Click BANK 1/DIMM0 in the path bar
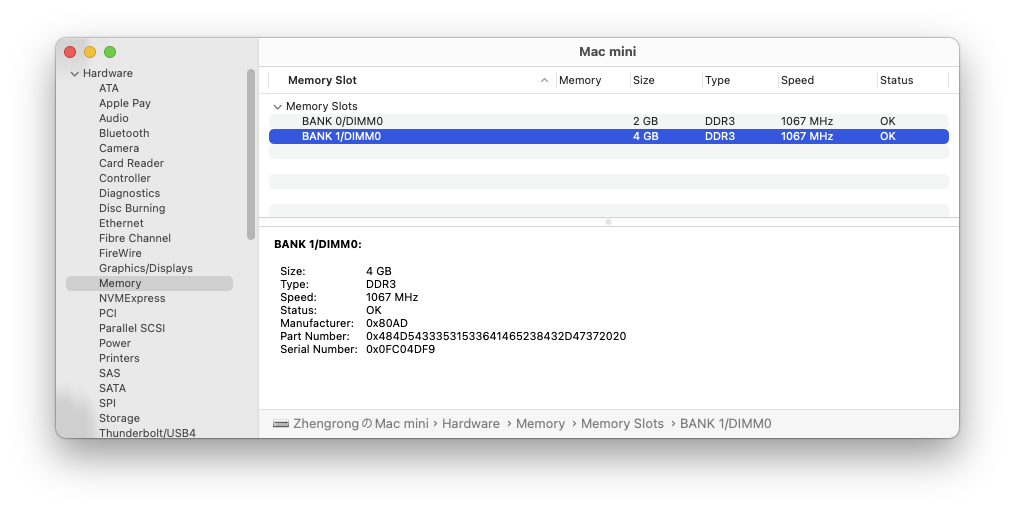This screenshot has width=1015, height=512. (x=725, y=424)
